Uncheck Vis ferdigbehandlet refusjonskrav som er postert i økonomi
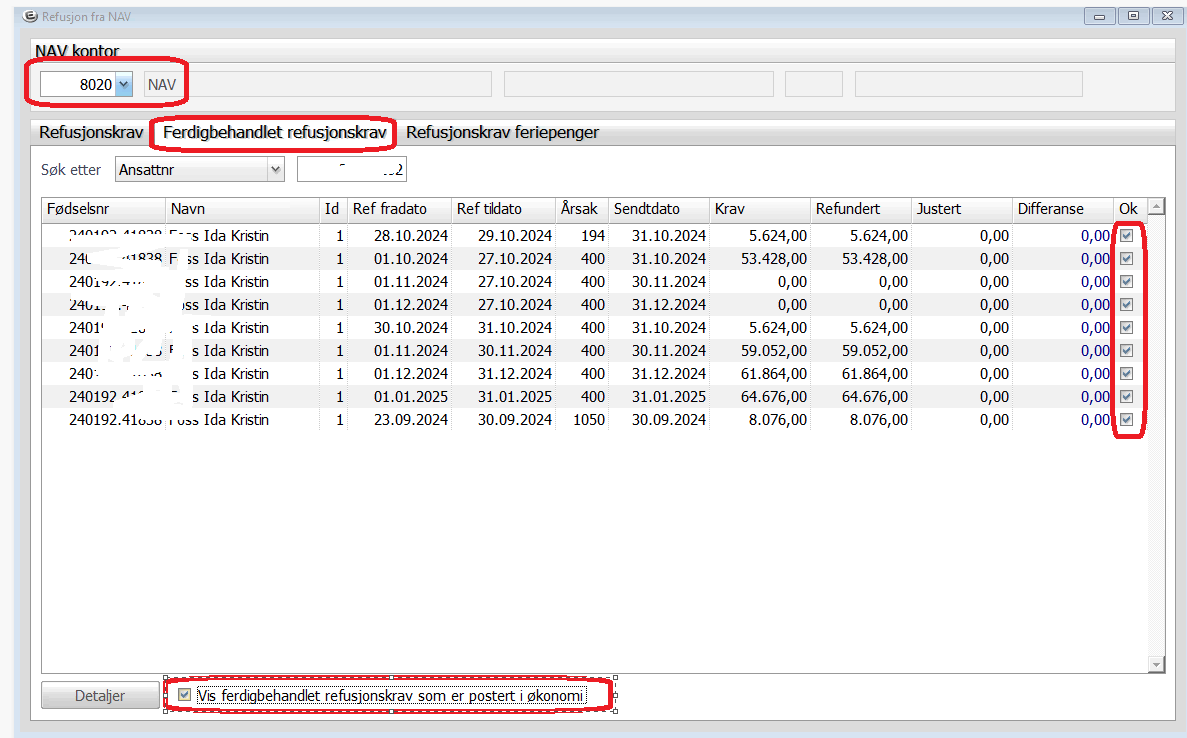 (184, 695)
